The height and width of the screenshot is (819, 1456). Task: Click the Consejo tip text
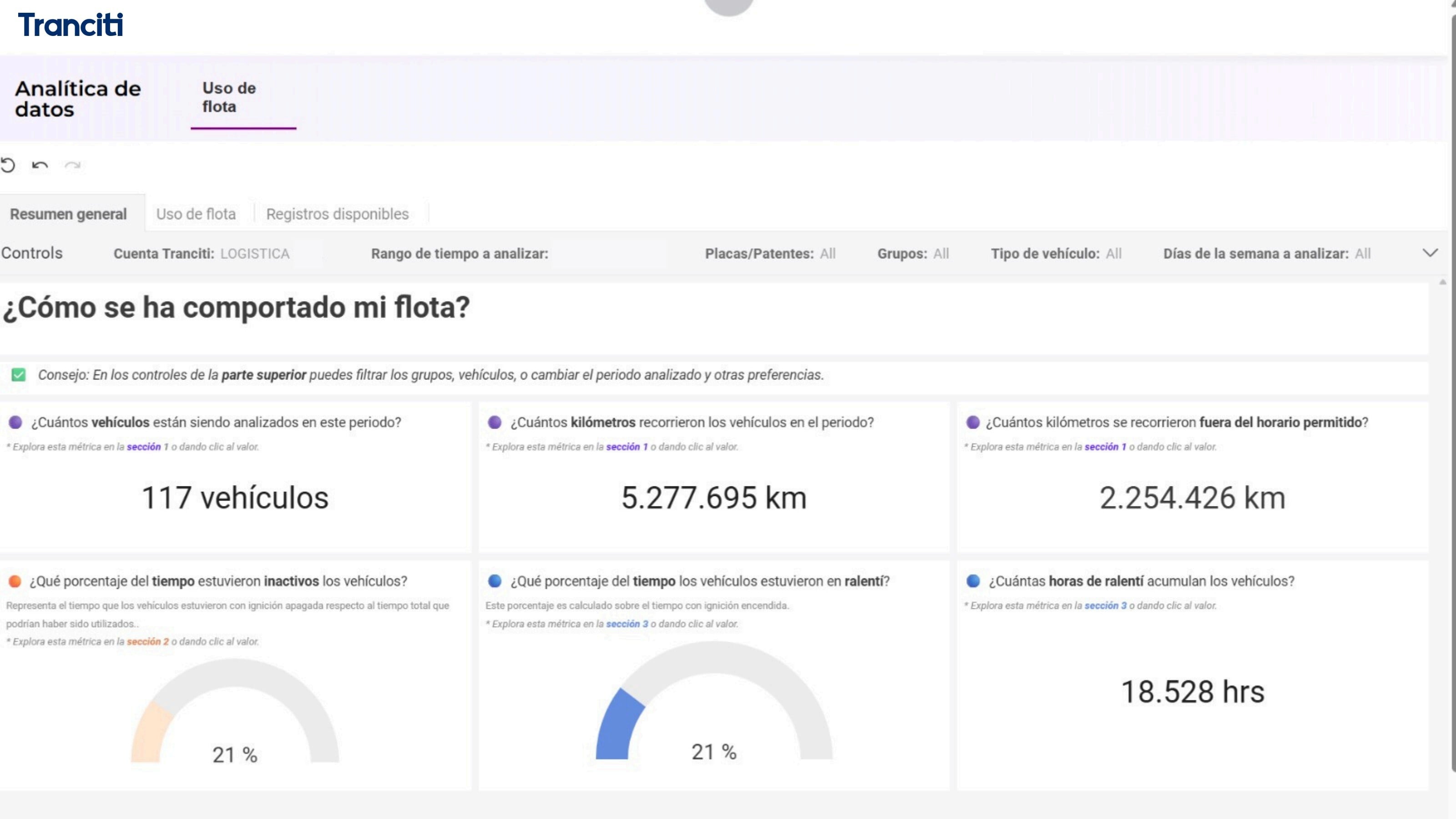431,375
